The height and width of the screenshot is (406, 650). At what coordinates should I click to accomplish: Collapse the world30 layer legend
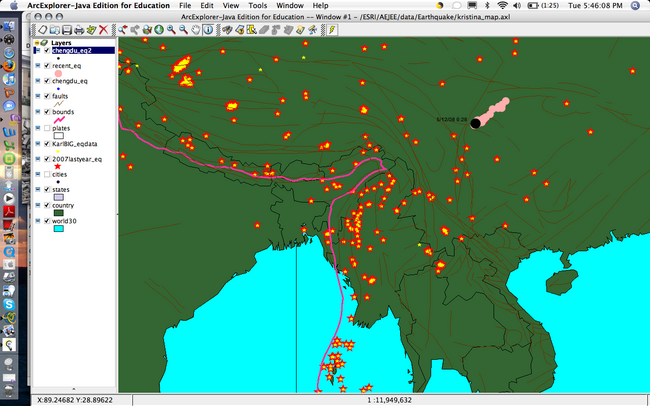[x=38, y=219]
